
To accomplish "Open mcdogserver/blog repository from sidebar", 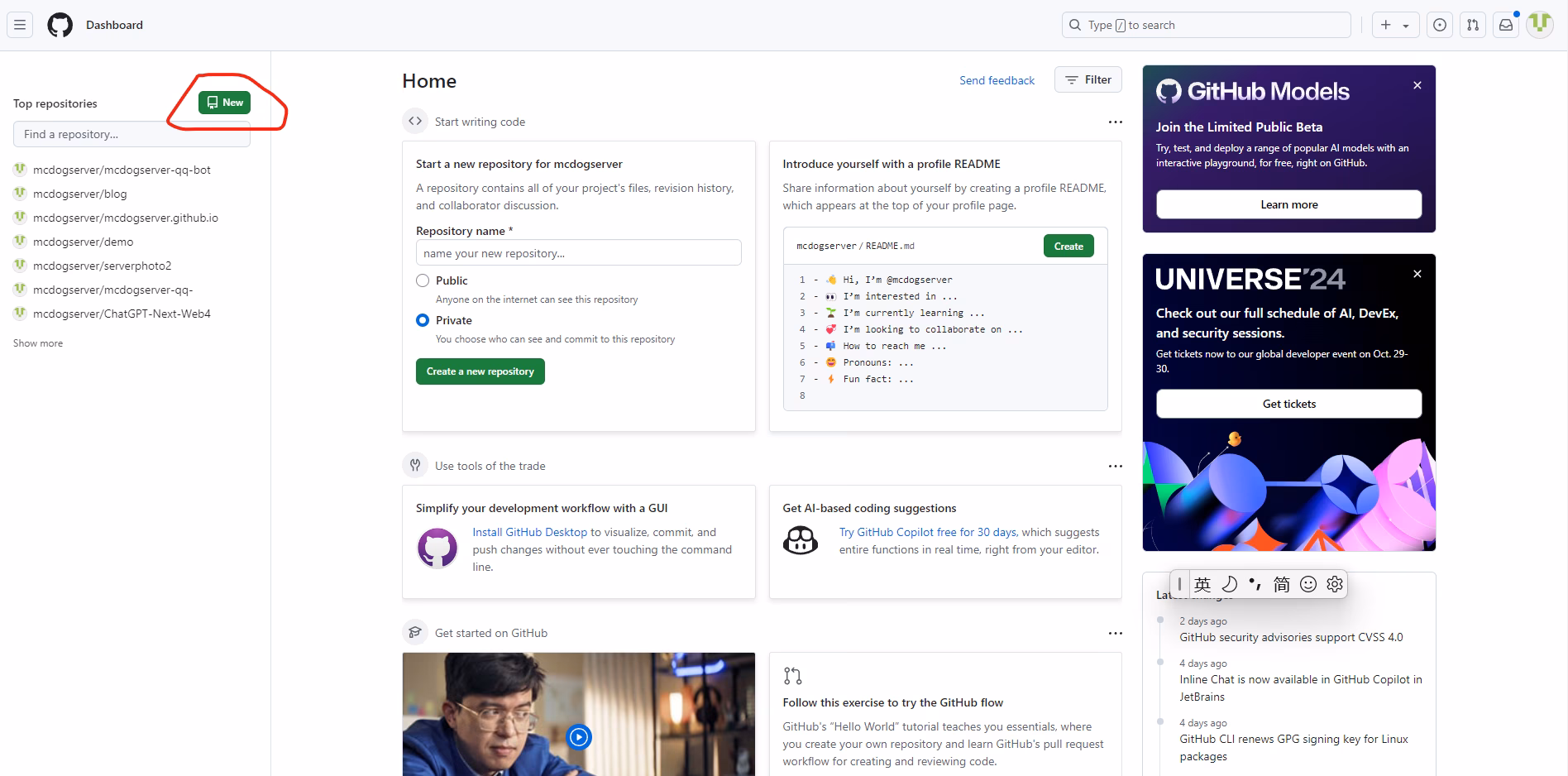I will pos(79,194).
